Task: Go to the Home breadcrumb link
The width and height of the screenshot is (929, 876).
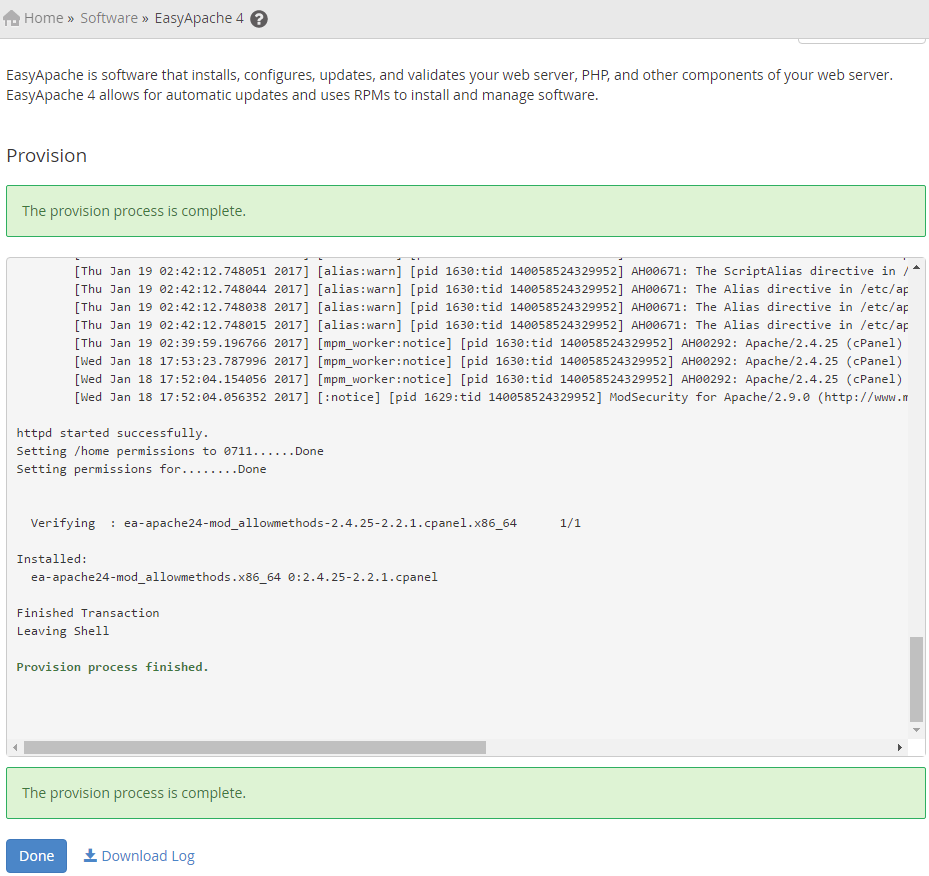Action: pos(43,18)
